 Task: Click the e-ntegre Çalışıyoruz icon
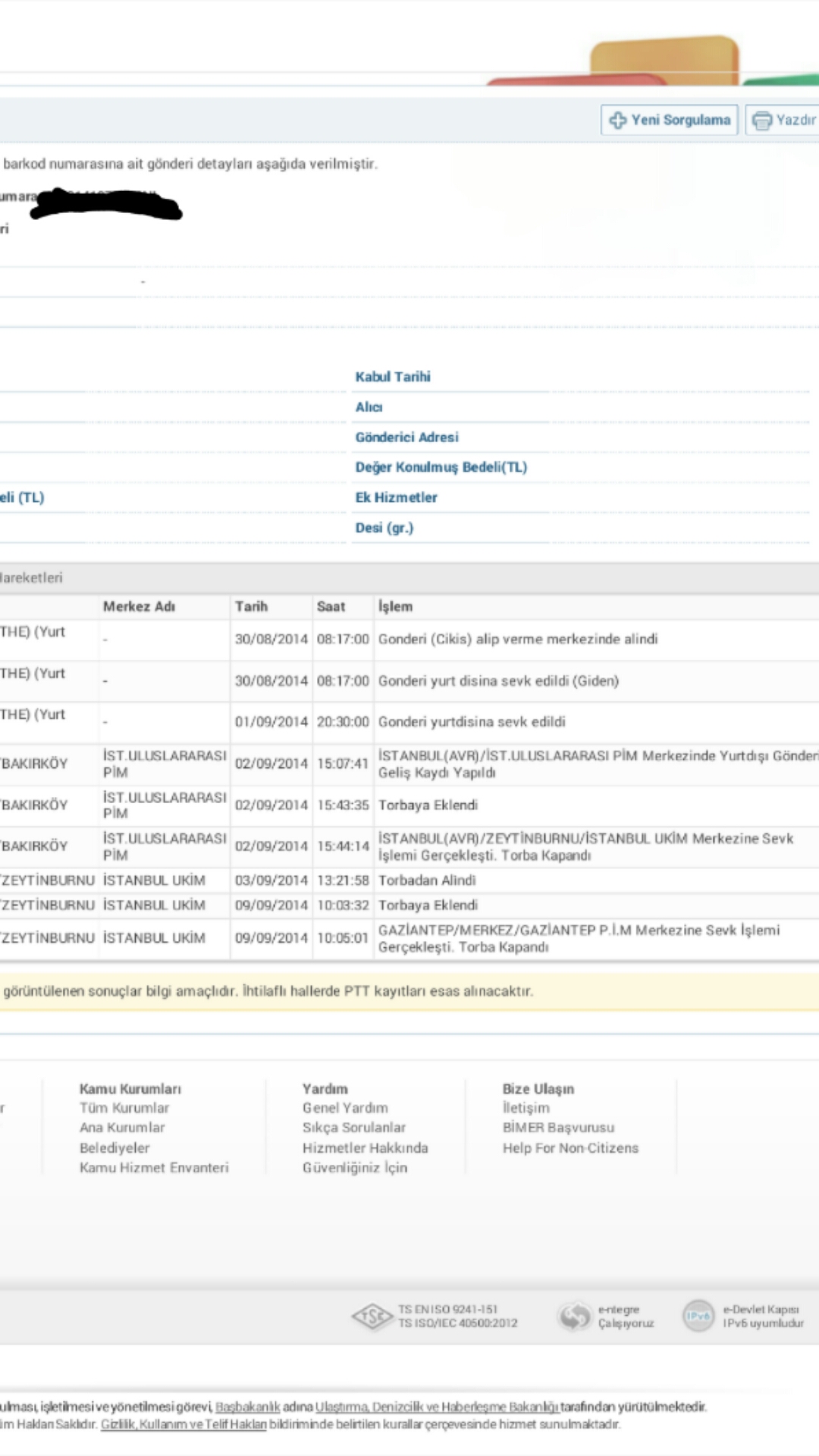pyautogui.click(x=574, y=1316)
